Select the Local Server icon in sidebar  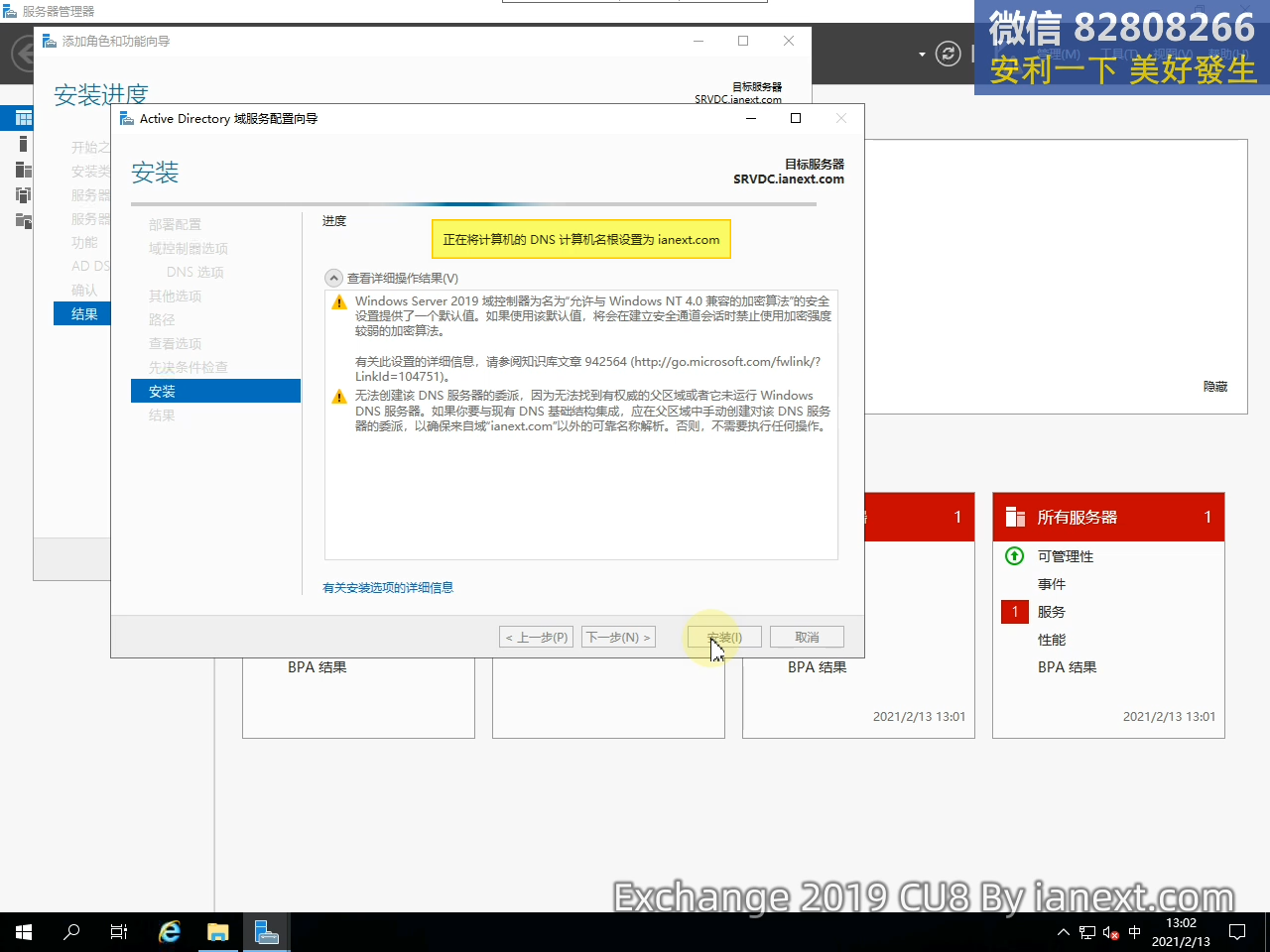[23, 144]
